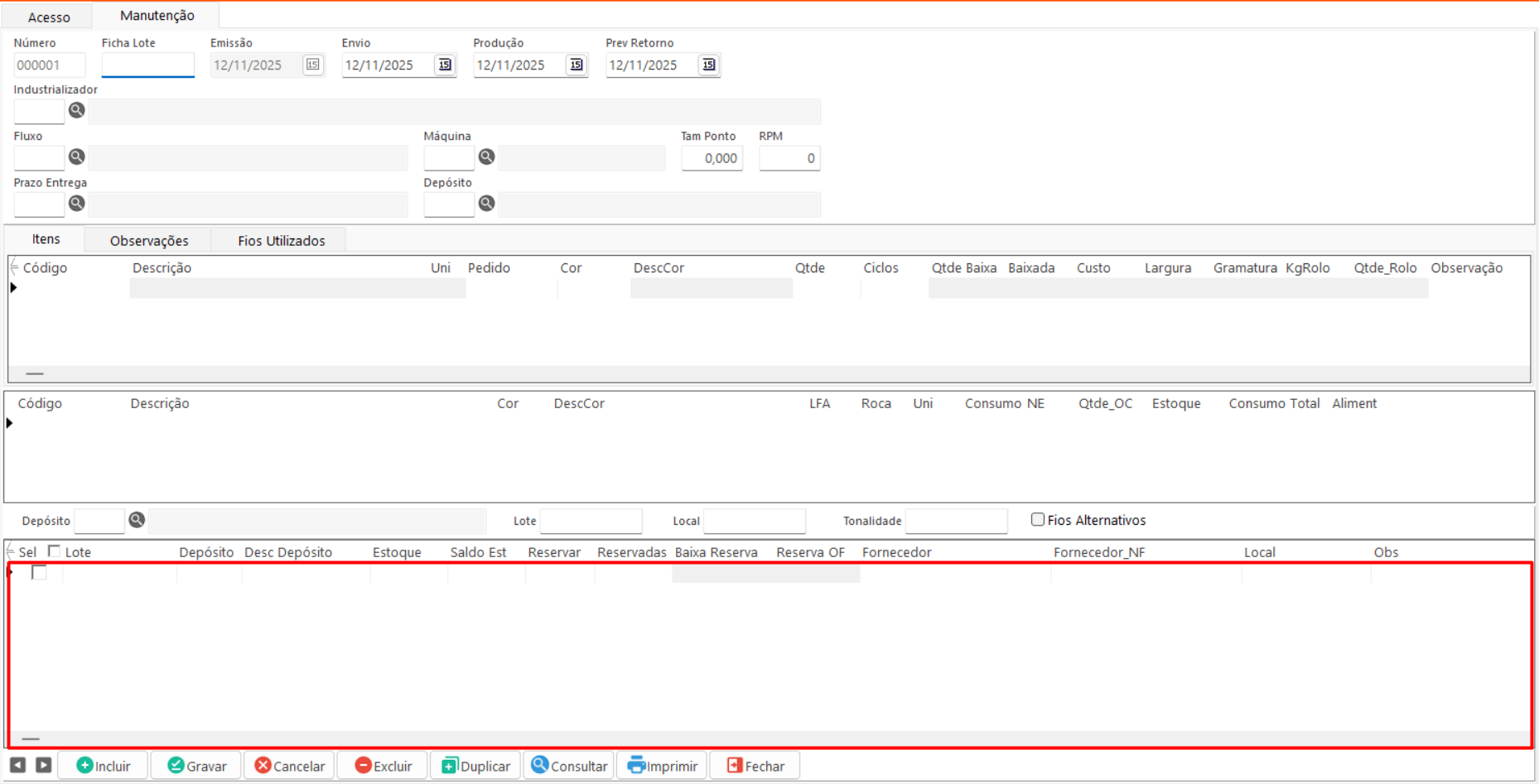Click the header Depósito lookup magnifier
The width and height of the screenshot is (1539, 784).
[486, 203]
